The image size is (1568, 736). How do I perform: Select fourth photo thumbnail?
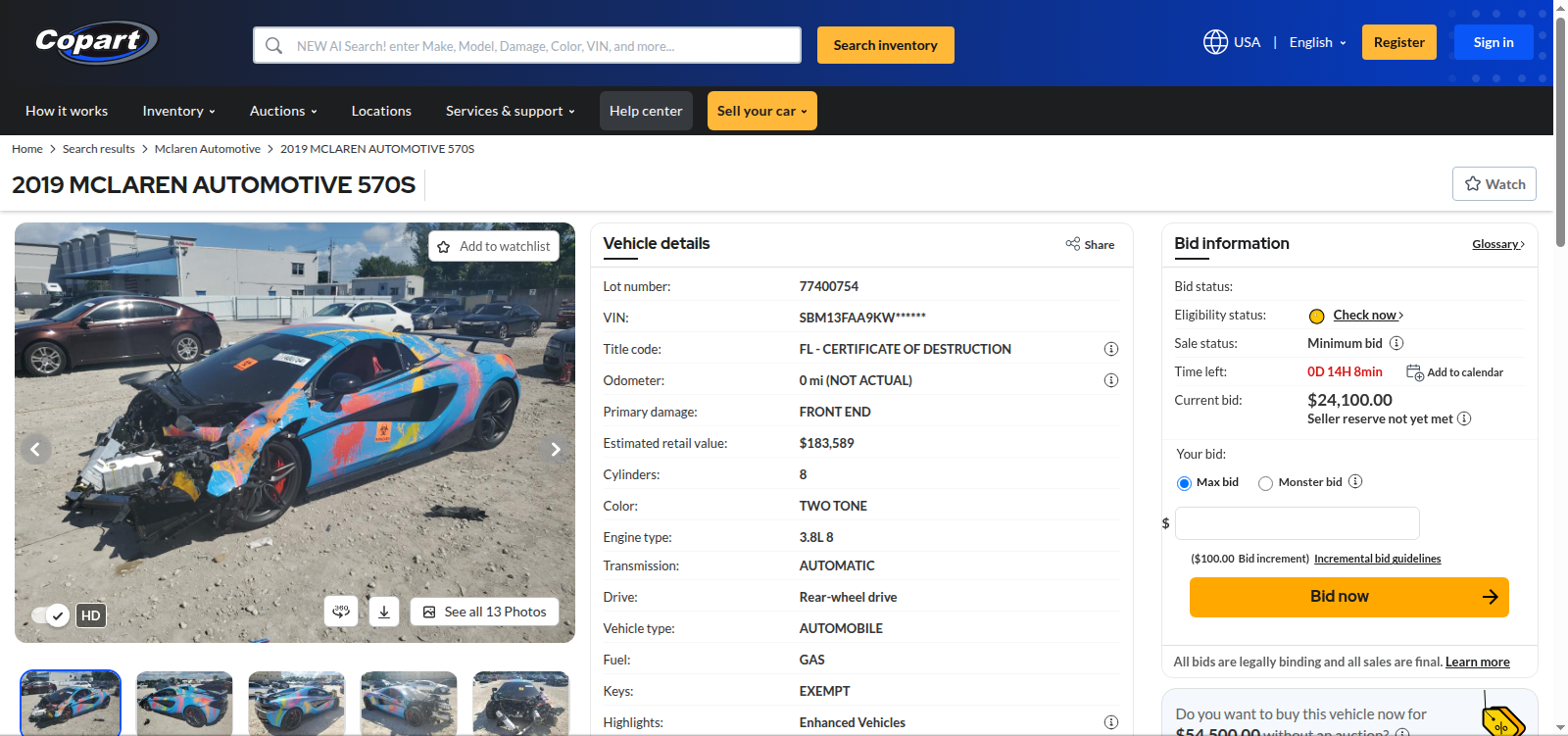tap(410, 703)
